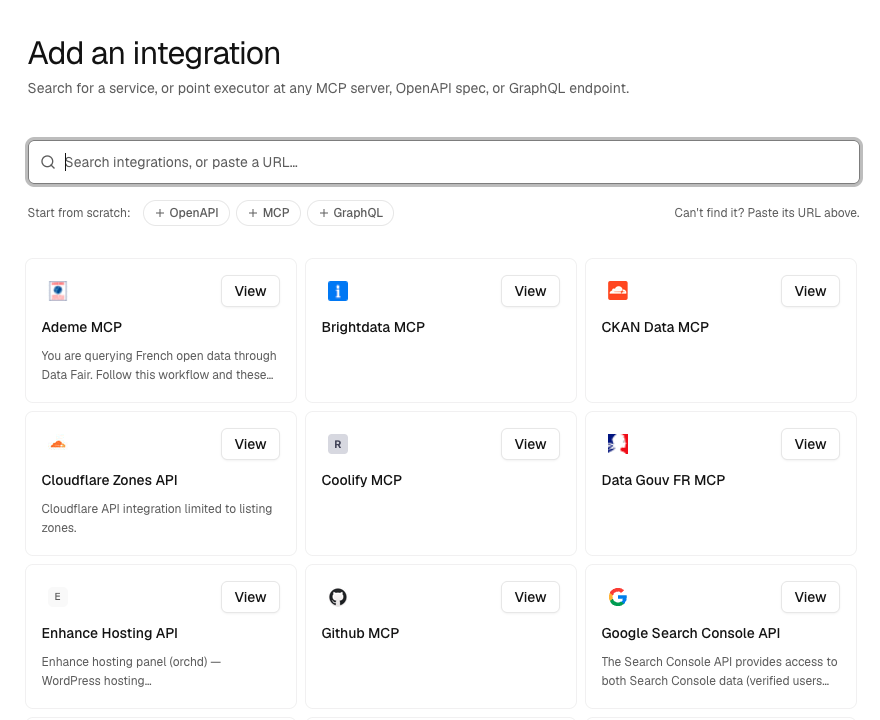This screenshot has width=880, height=720.
Task: Click the Google Search Console 'G' icon
Action: pyautogui.click(x=618, y=597)
